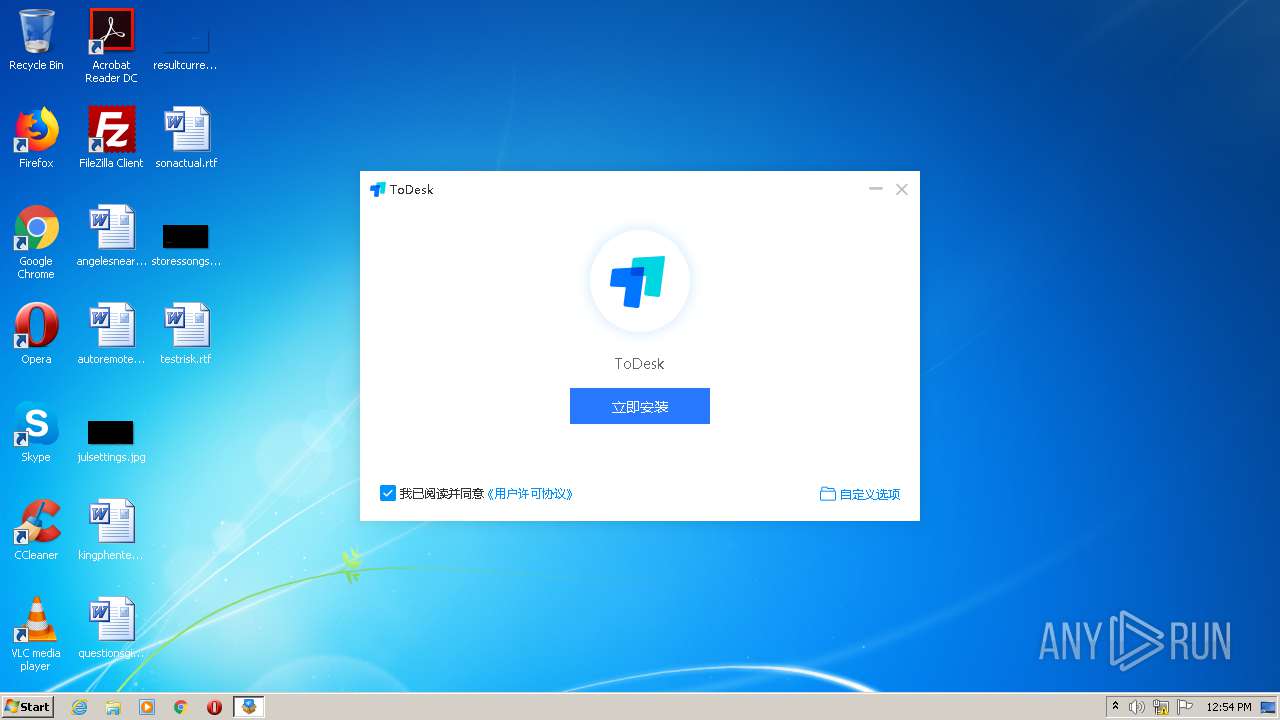Click the ToDesk title bar icon
The width and height of the screenshot is (1280, 720).
tap(377, 189)
